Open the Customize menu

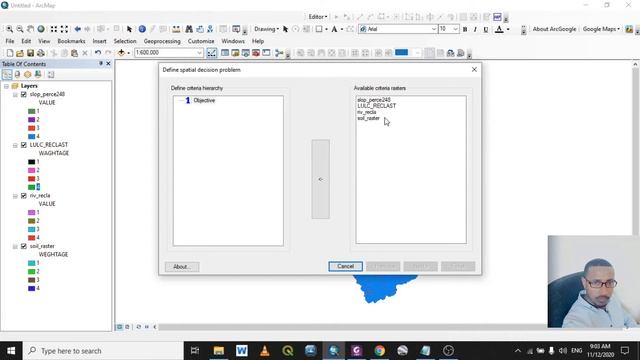click(201, 41)
